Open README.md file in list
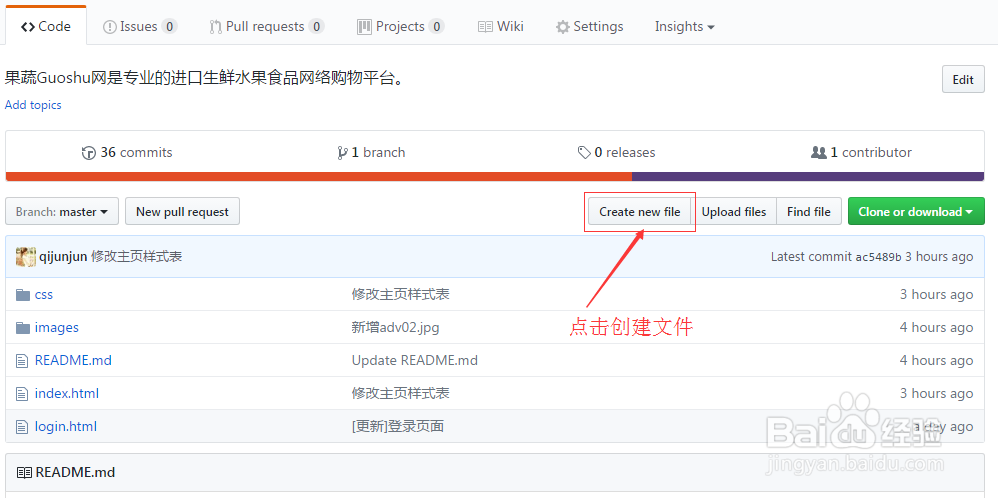998x498 pixels. point(73,360)
